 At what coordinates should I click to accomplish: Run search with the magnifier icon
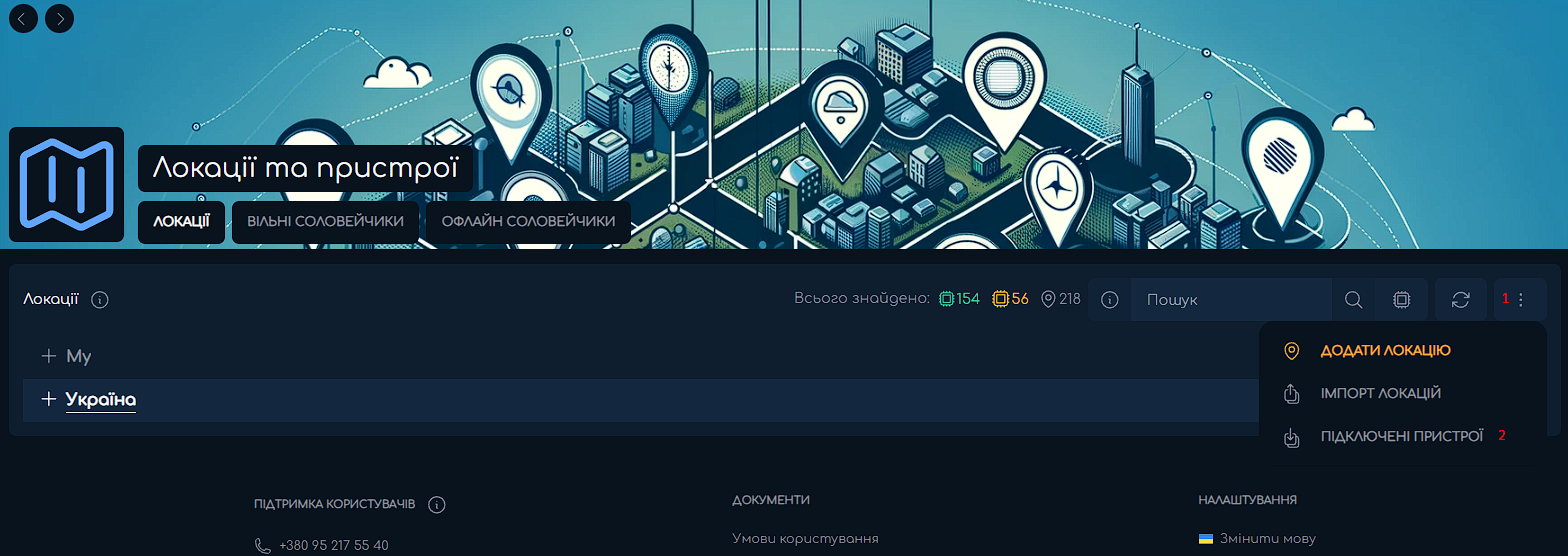pos(1354,300)
